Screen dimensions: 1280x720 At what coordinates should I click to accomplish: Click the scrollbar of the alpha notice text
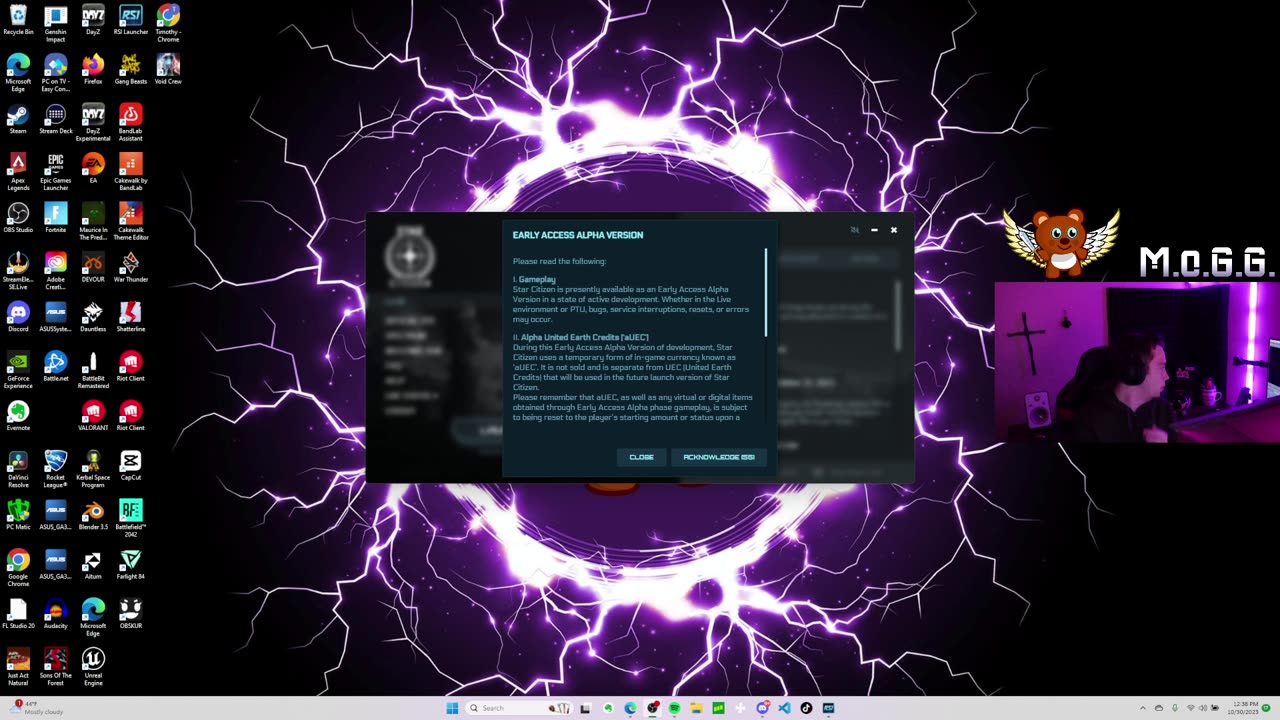pyautogui.click(x=766, y=292)
